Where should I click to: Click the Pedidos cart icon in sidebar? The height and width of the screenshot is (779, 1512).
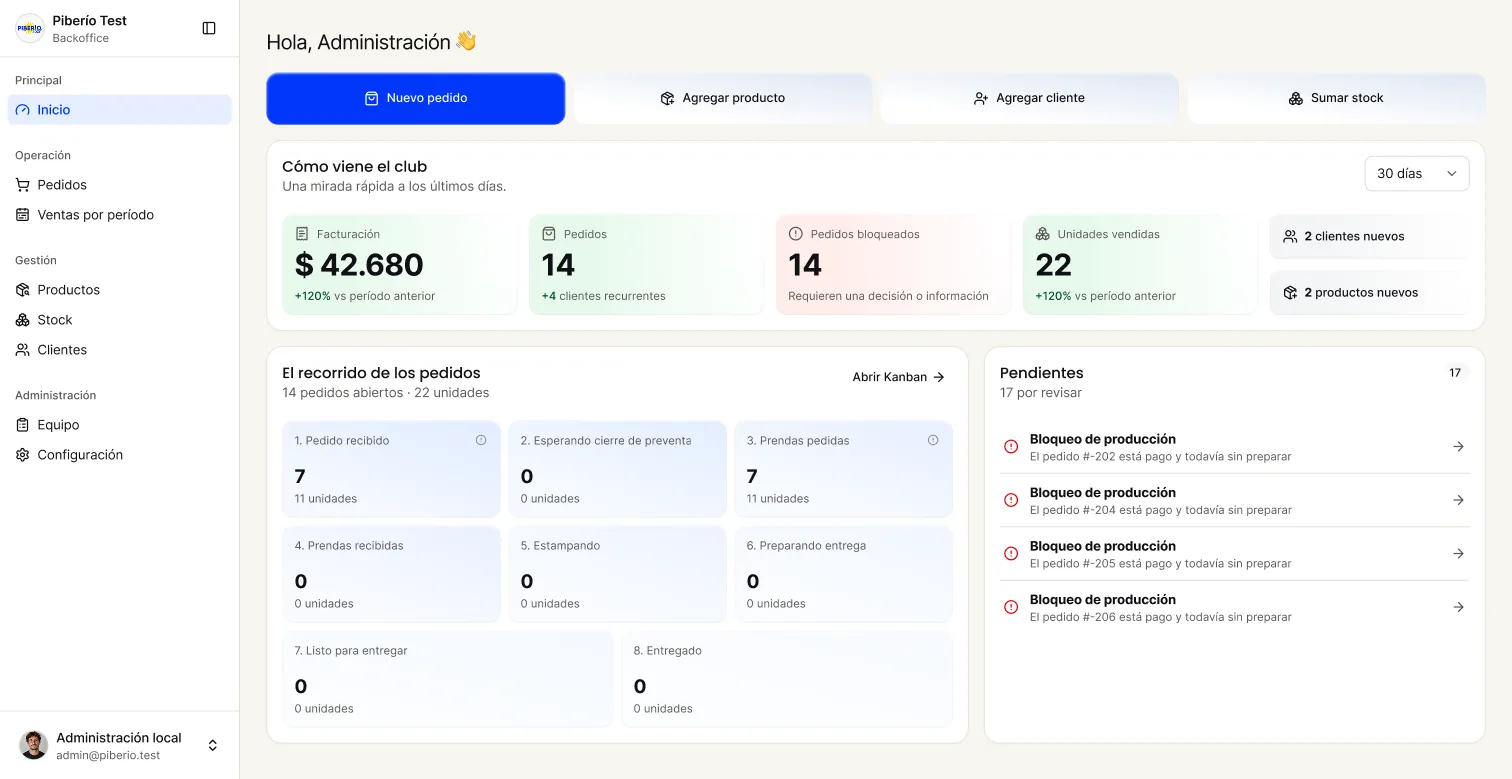(23, 185)
